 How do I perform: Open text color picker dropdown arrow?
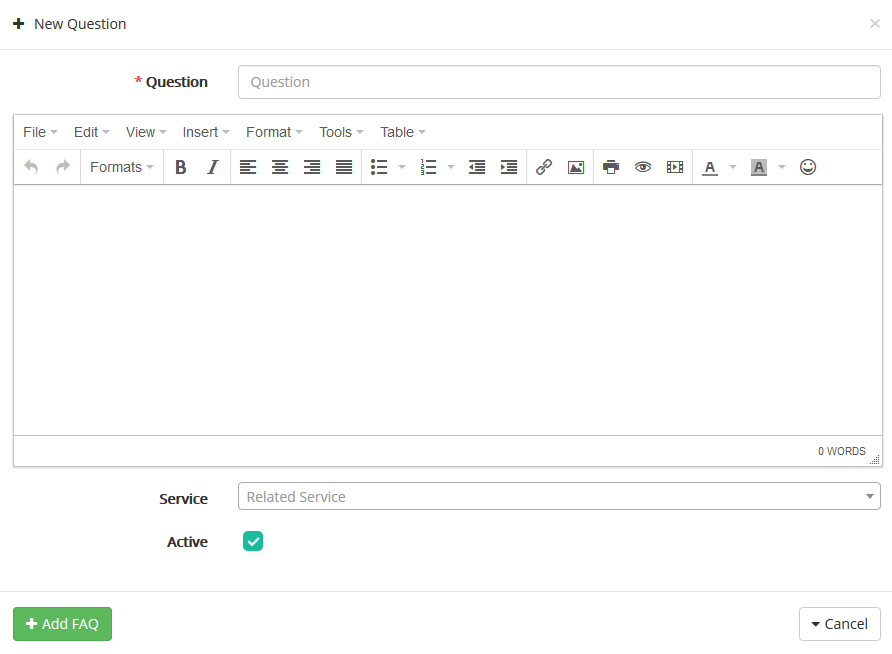click(733, 167)
